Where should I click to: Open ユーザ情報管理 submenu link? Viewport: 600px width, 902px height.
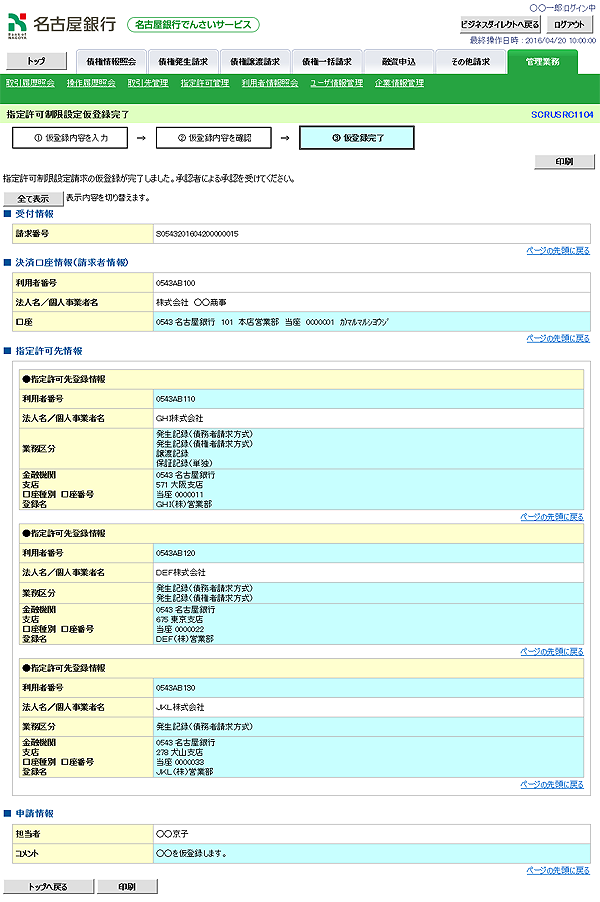tap(337, 83)
